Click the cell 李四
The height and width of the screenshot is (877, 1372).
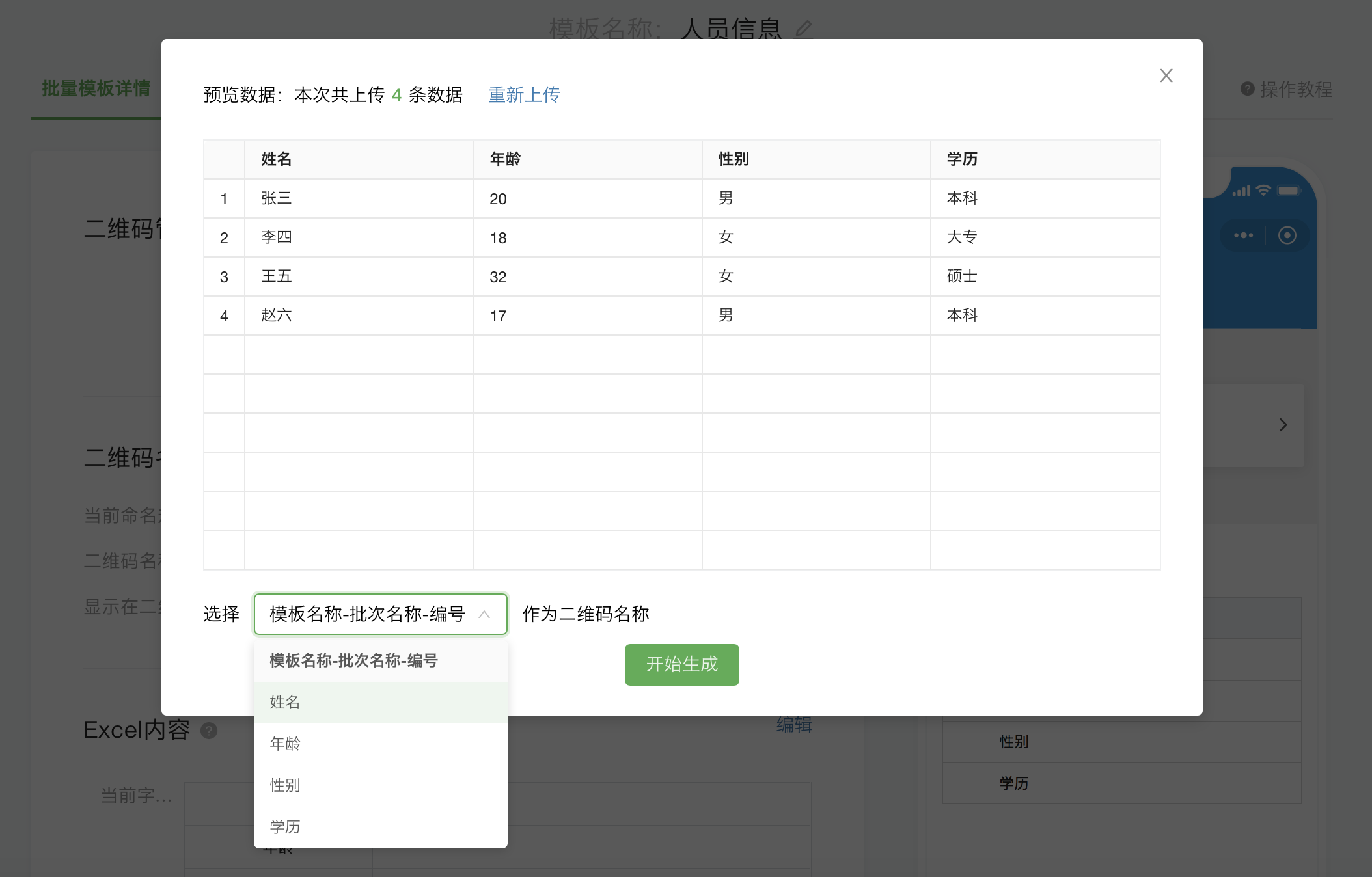point(359,237)
